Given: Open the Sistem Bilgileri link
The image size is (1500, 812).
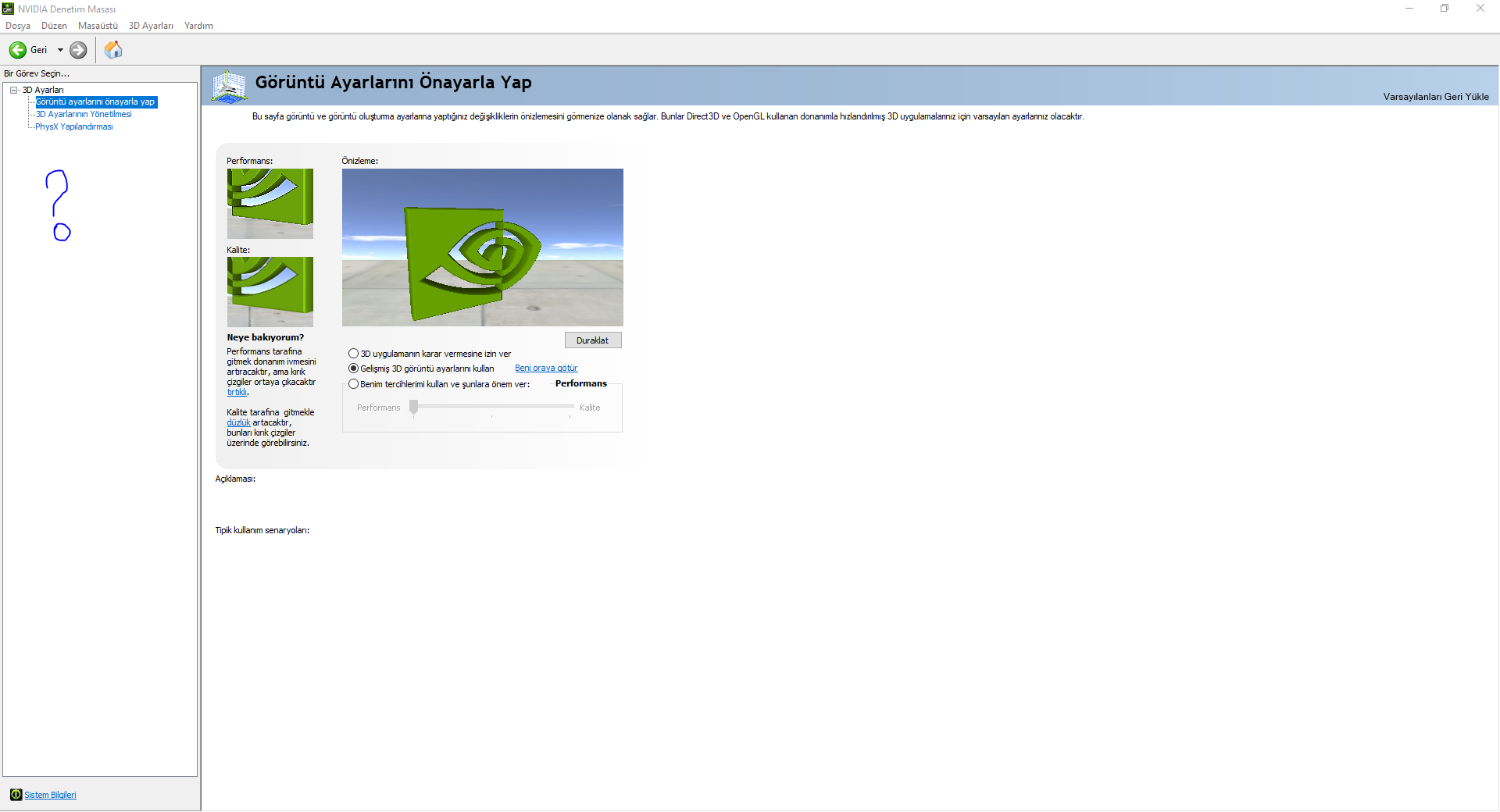Looking at the screenshot, I should coord(50,795).
